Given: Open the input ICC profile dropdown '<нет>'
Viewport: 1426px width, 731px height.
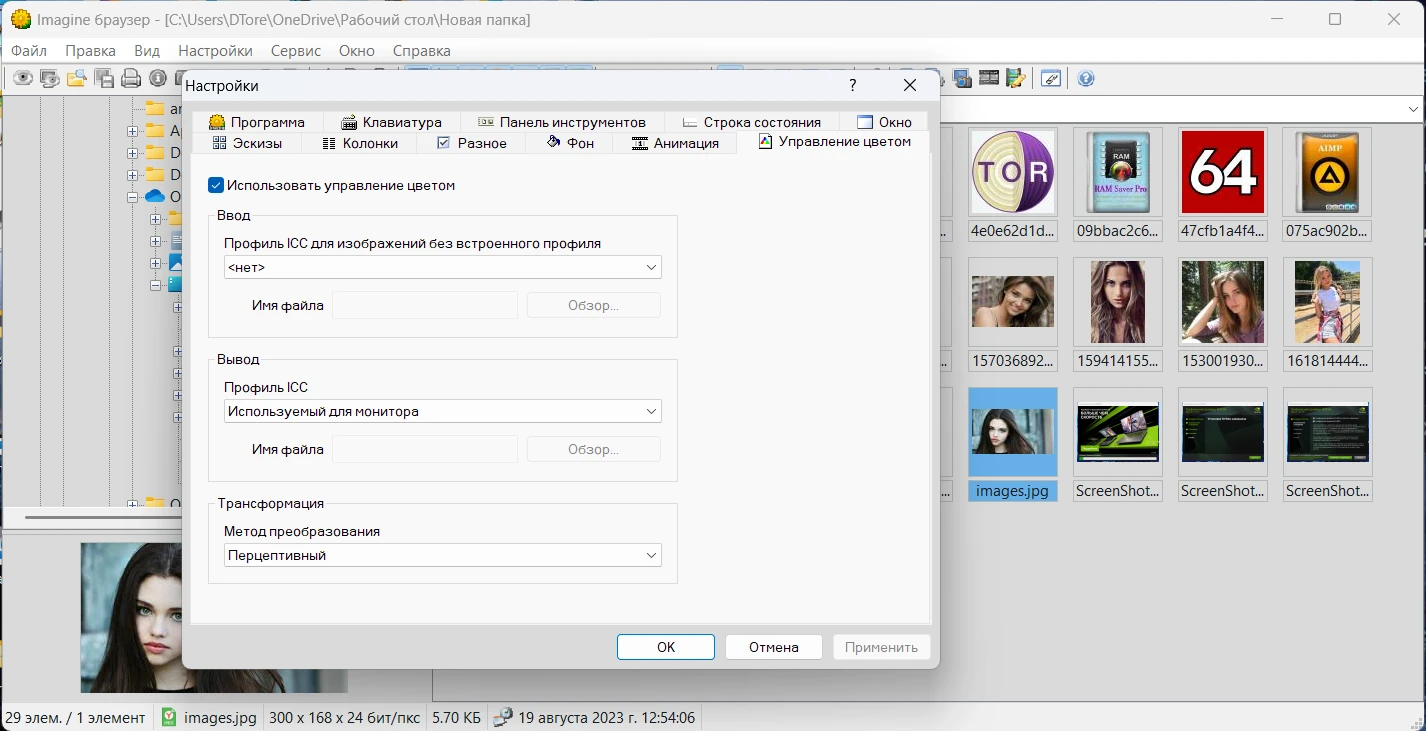Looking at the screenshot, I should 442,268.
